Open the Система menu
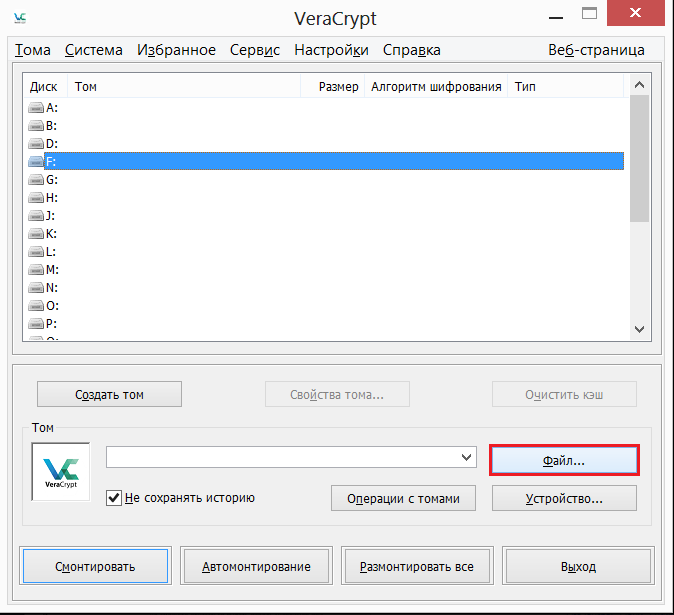This screenshot has height=615, width=674. (x=94, y=50)
